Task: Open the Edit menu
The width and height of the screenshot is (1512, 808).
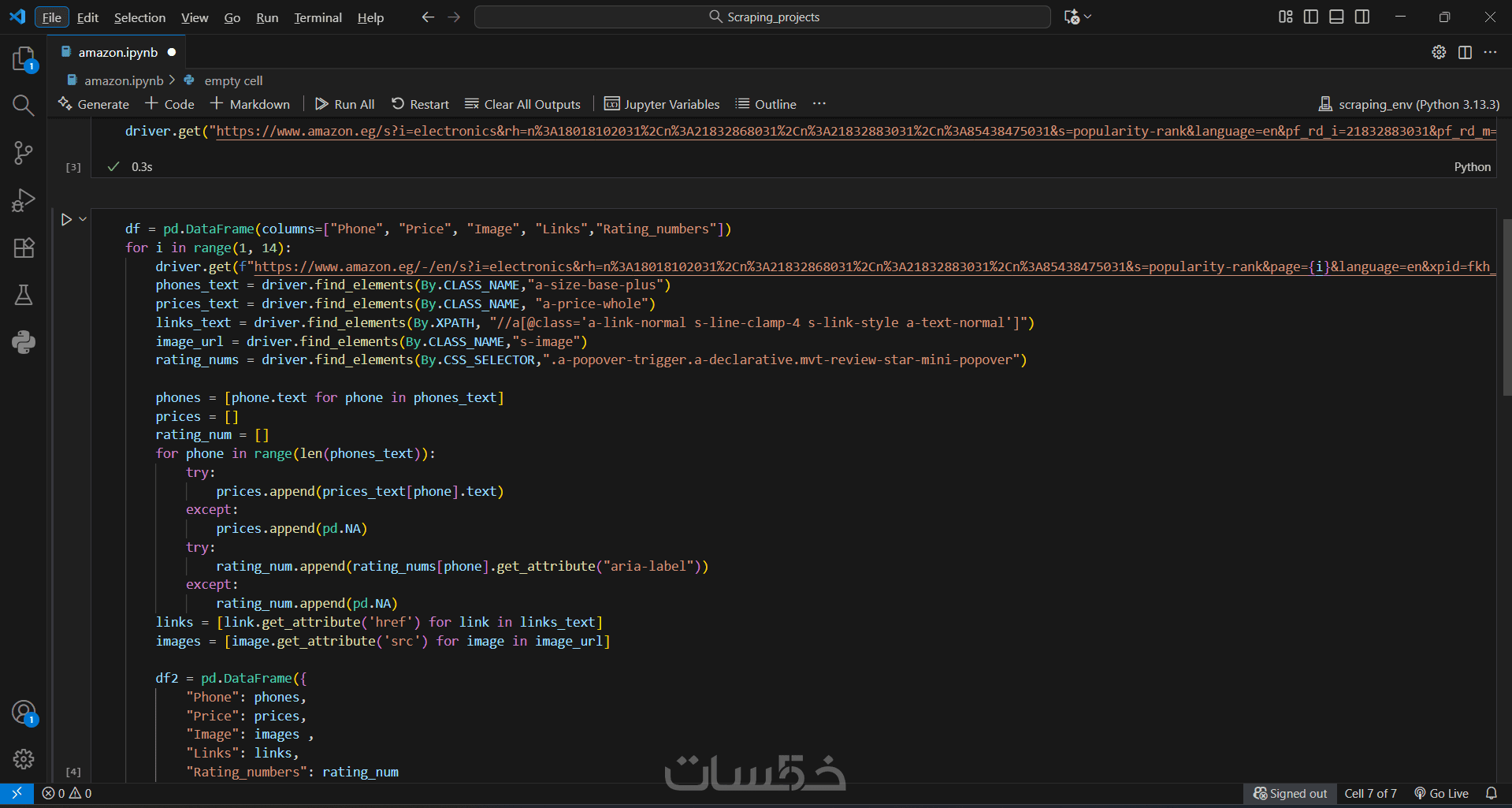Action: 87,17
